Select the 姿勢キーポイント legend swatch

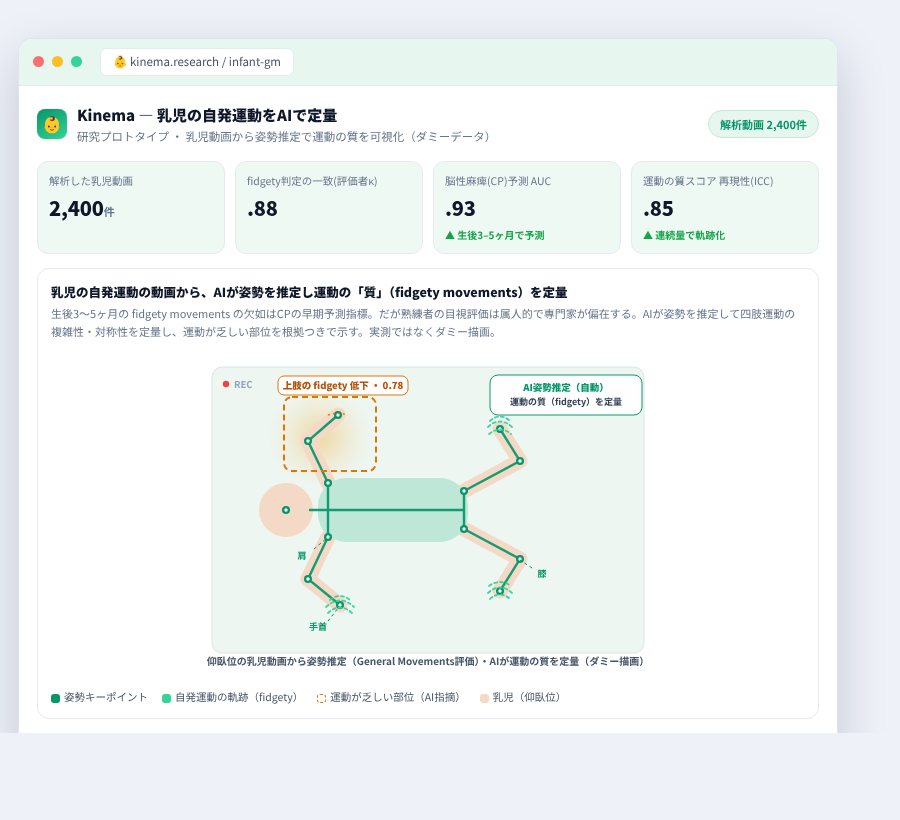(56, 698)
